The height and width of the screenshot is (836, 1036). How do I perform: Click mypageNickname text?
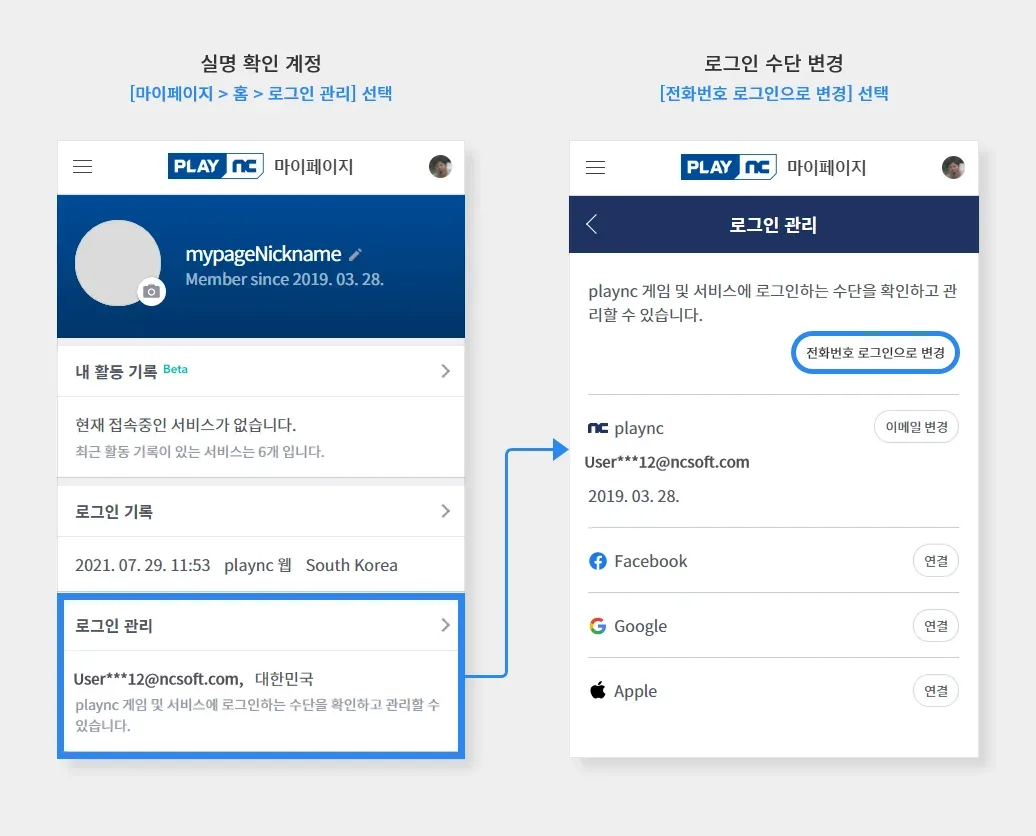(264, 254)
